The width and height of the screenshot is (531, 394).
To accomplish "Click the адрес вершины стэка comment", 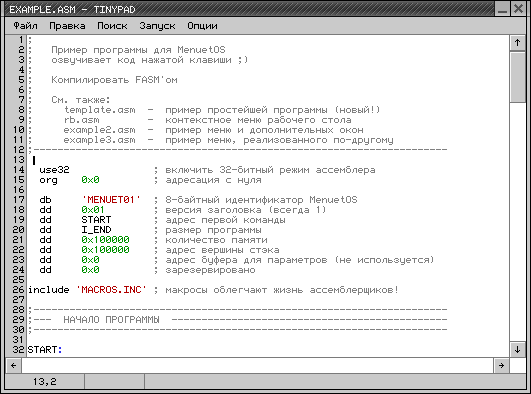I will [x=222, y=250].
